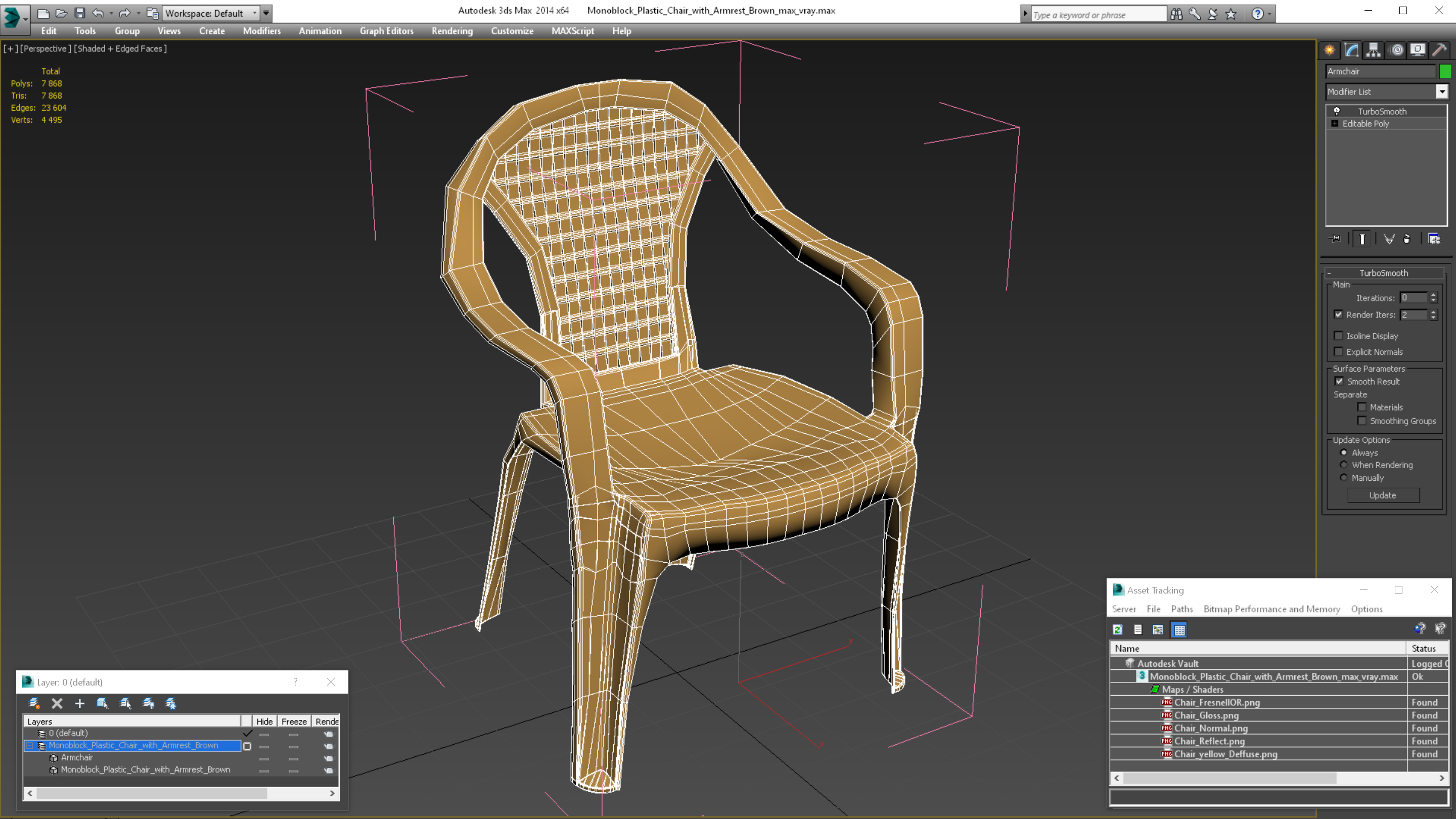Switch to the Motion command panel

point(1396,51)
